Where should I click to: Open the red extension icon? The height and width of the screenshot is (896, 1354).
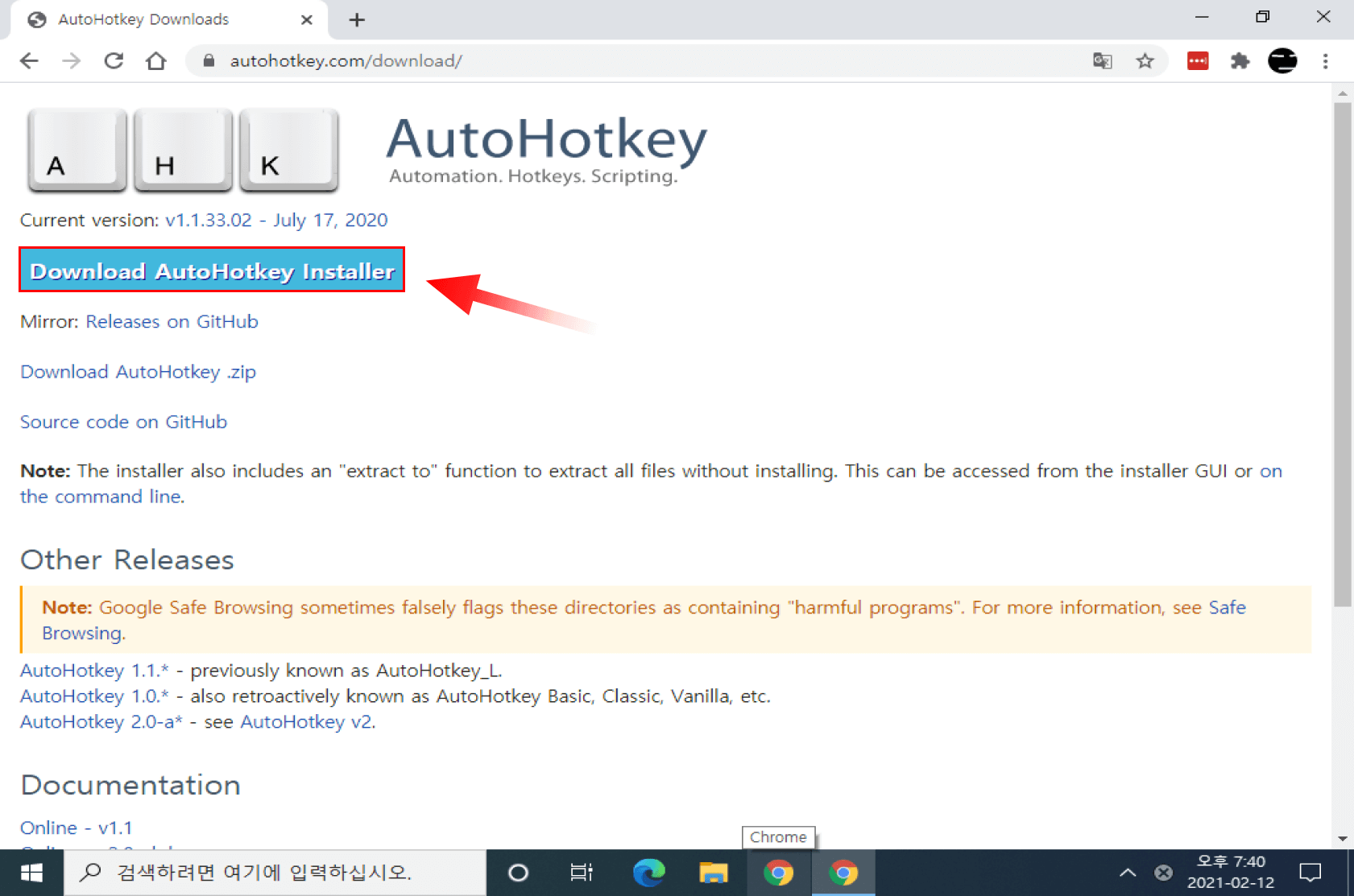1198,61
